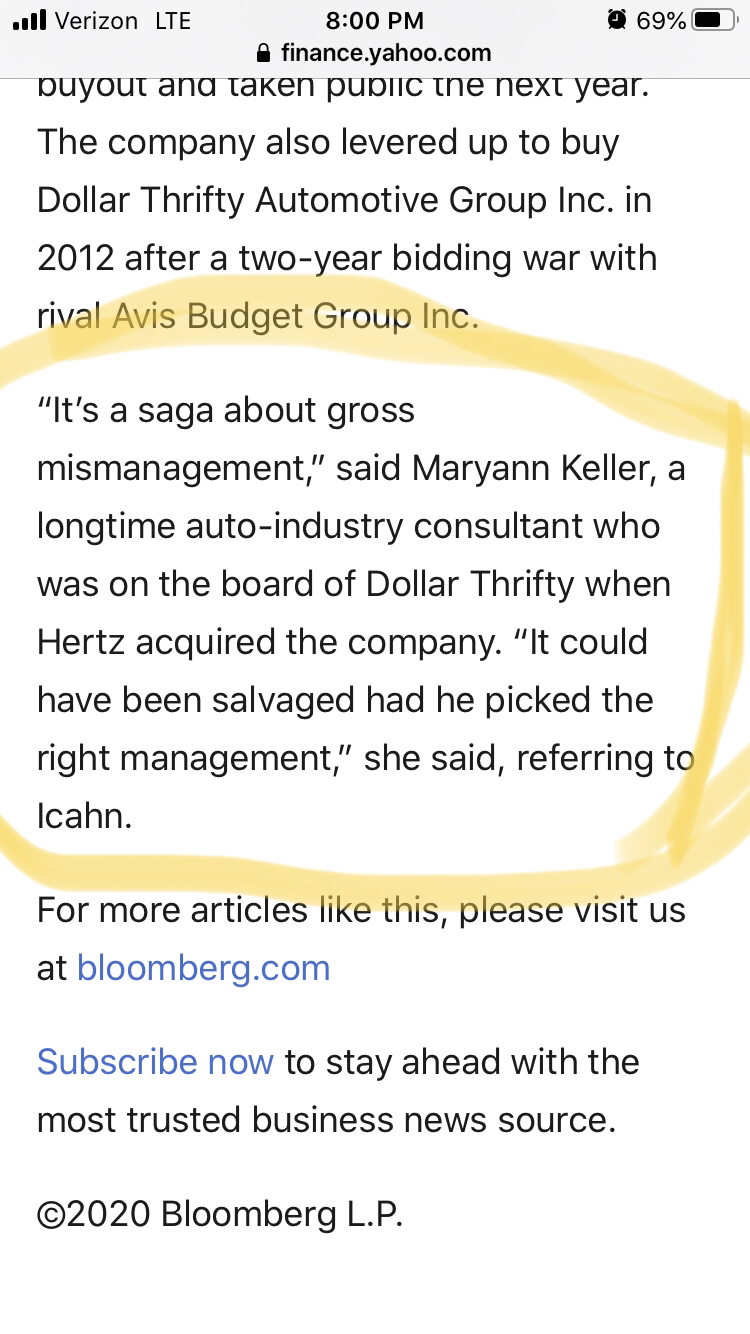
Task: Tap the ©2020 Bloomberg L.P. copyright text
Action: 220,1214
